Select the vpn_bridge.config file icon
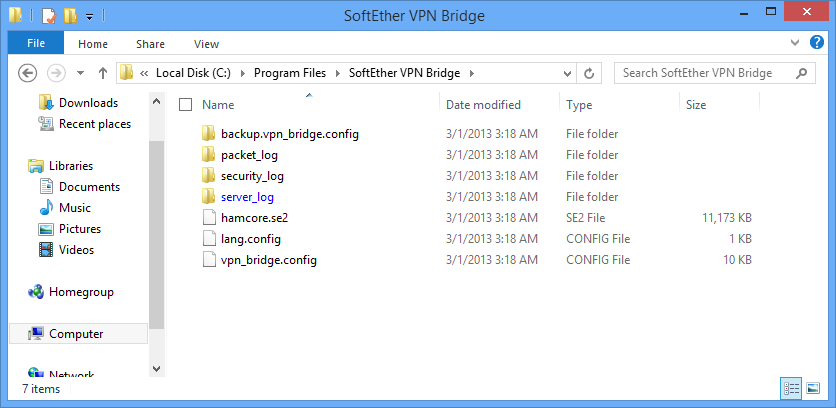 [x=209, y=260]
